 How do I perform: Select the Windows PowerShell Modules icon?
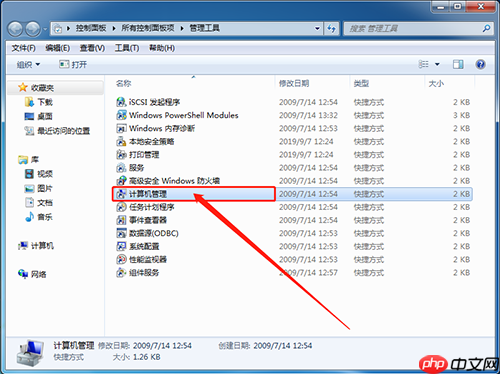click(x=121, y=115)
